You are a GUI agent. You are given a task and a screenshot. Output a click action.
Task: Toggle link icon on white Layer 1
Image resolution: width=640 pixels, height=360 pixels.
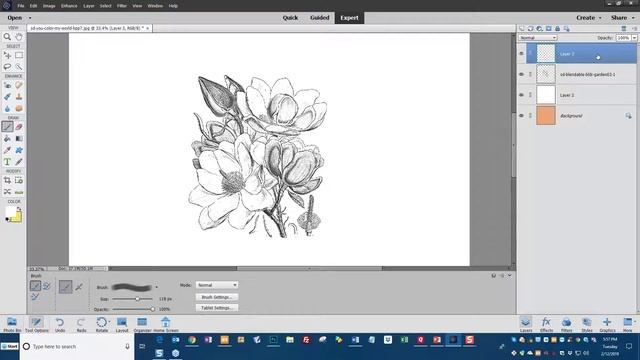coord(530,95)
